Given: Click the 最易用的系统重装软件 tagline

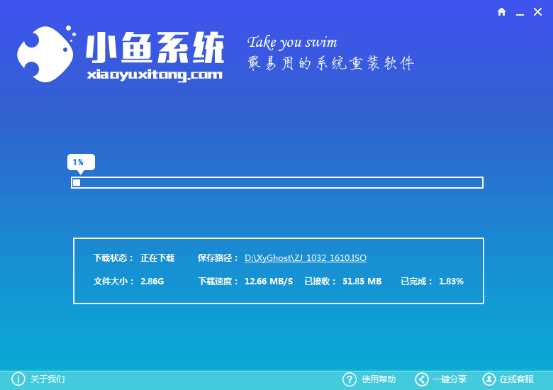Looking at the screenshot, I should tap(330, 63).
